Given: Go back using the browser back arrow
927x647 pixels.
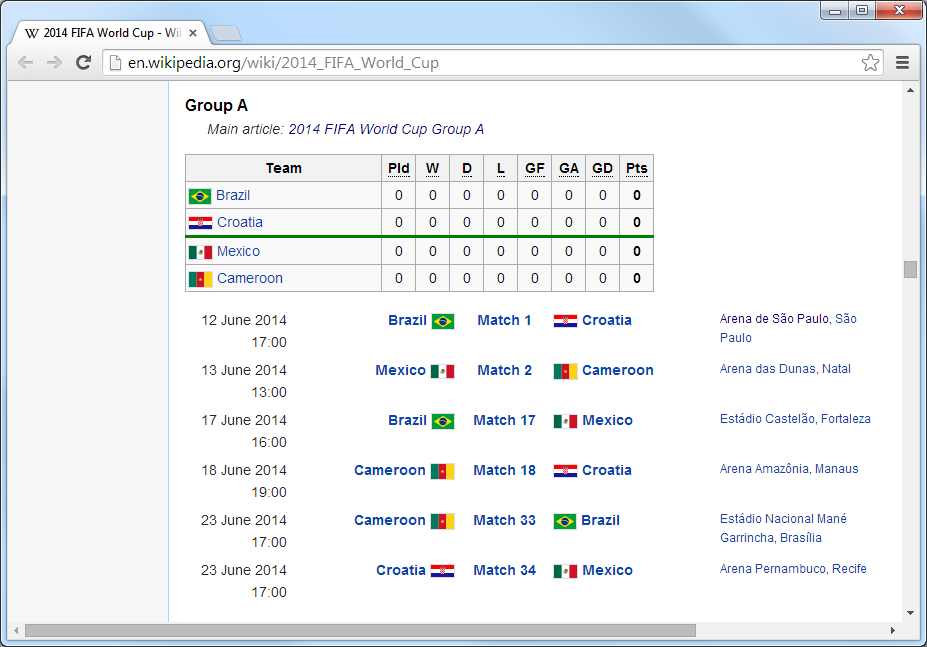Looking at the screenshot, I should tap(25, 63).
